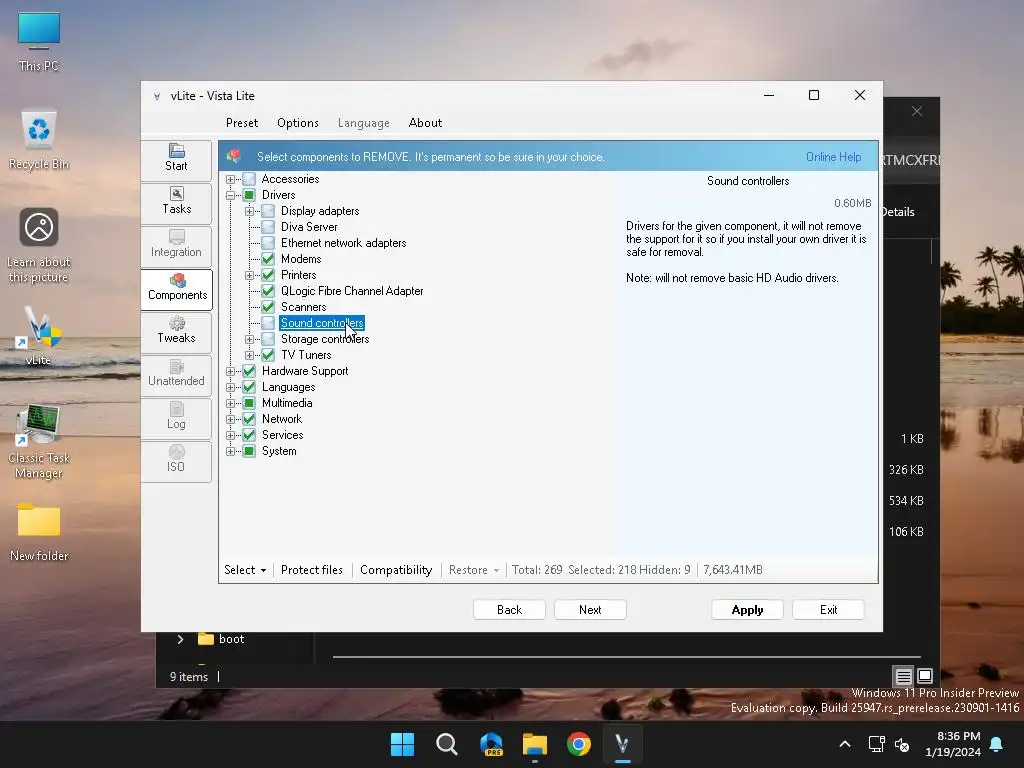This screenshot has width=1024, height=768.
Task: Open the ISO sidebar section
Action: point(176,460)
